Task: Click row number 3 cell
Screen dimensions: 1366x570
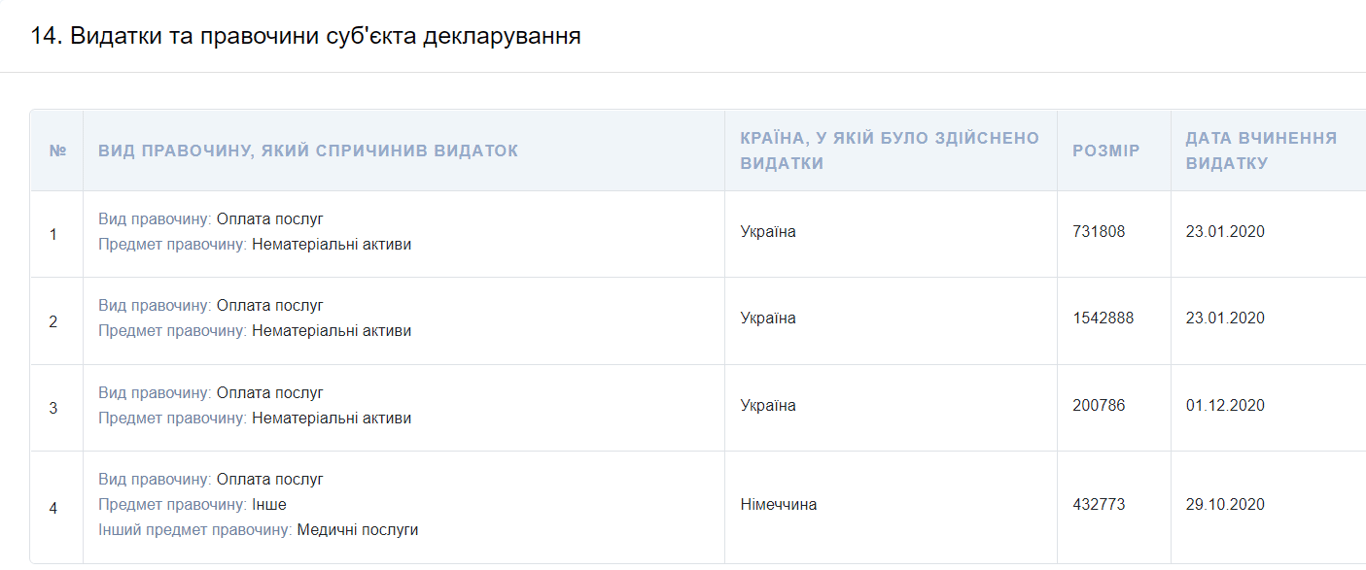Action: tap(54, 409)
